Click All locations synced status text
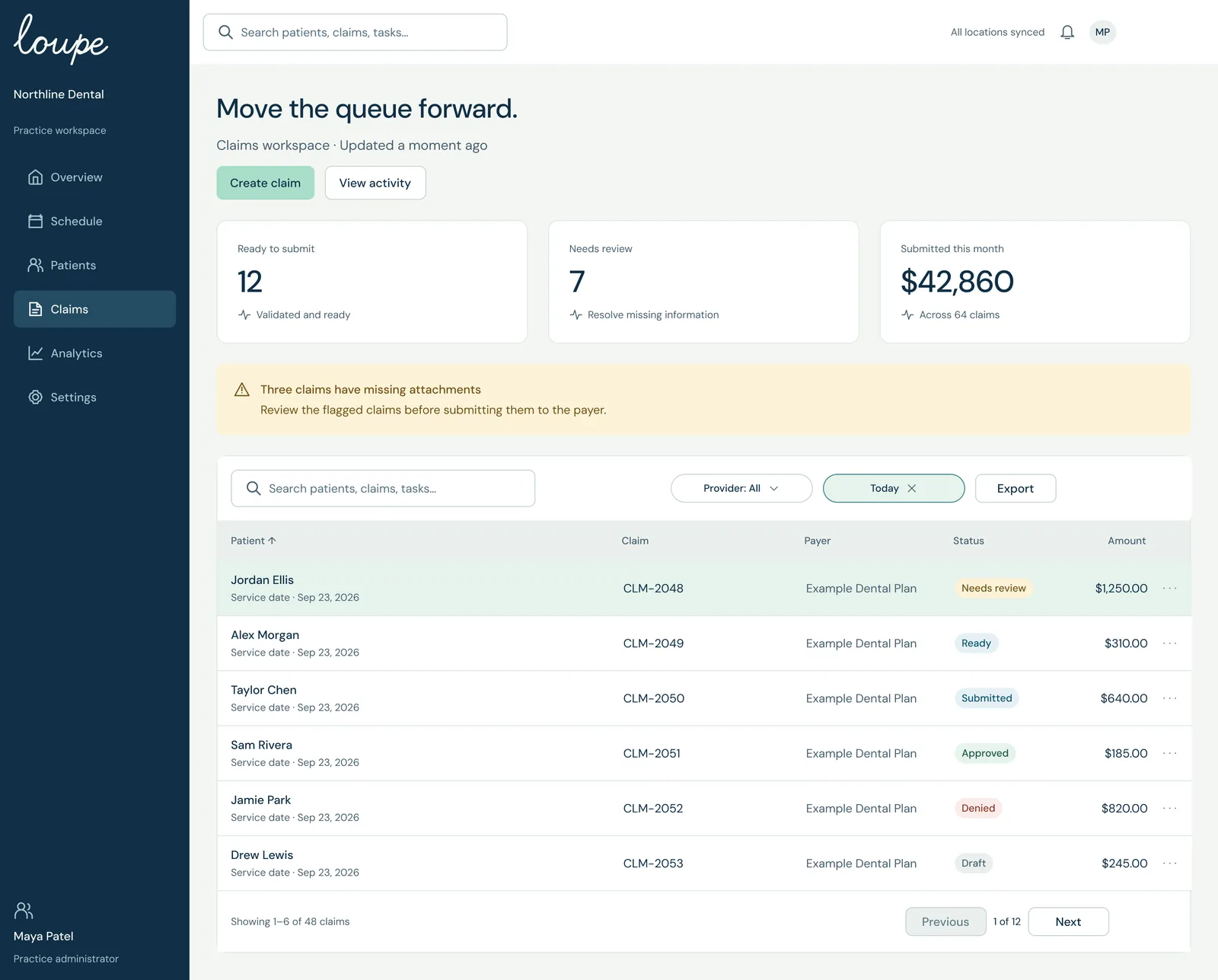The image size is (1218, 980). coord(997,32)
